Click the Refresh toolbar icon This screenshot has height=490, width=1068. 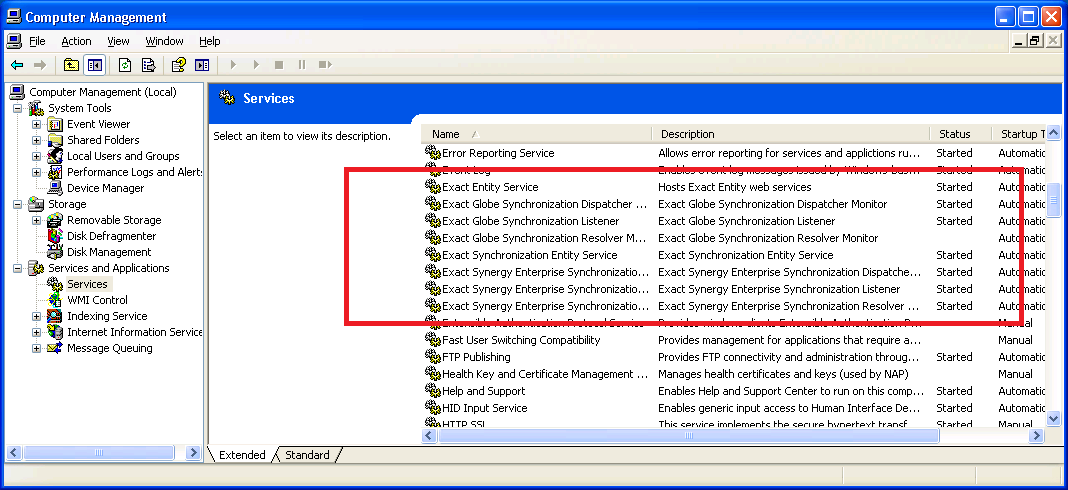point(125,65)
